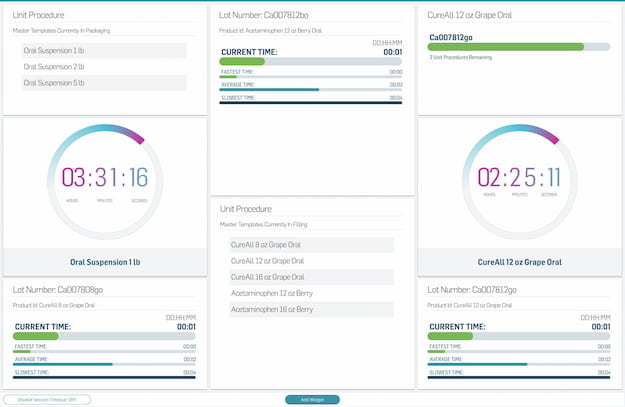Select CureAll 16 oz Grape Oral row
The height and width of the screenshot is (407, 625).
click(x=311, y=277)
